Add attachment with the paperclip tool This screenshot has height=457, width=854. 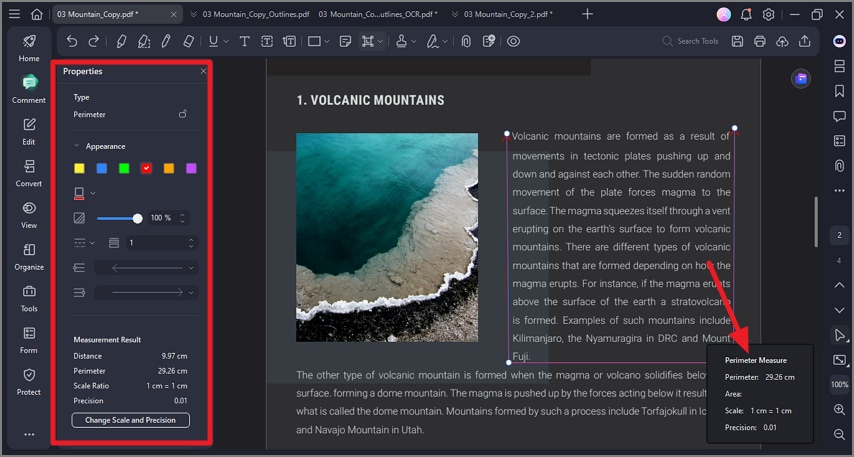466,41
